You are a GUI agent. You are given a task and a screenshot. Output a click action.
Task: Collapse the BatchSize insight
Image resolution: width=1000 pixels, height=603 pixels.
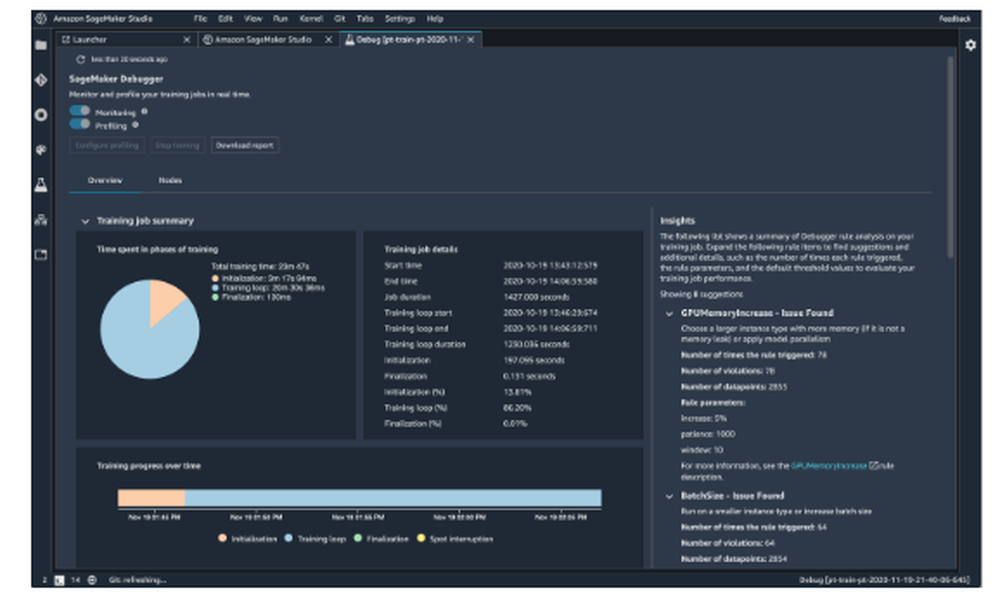[x=669, y=496]
